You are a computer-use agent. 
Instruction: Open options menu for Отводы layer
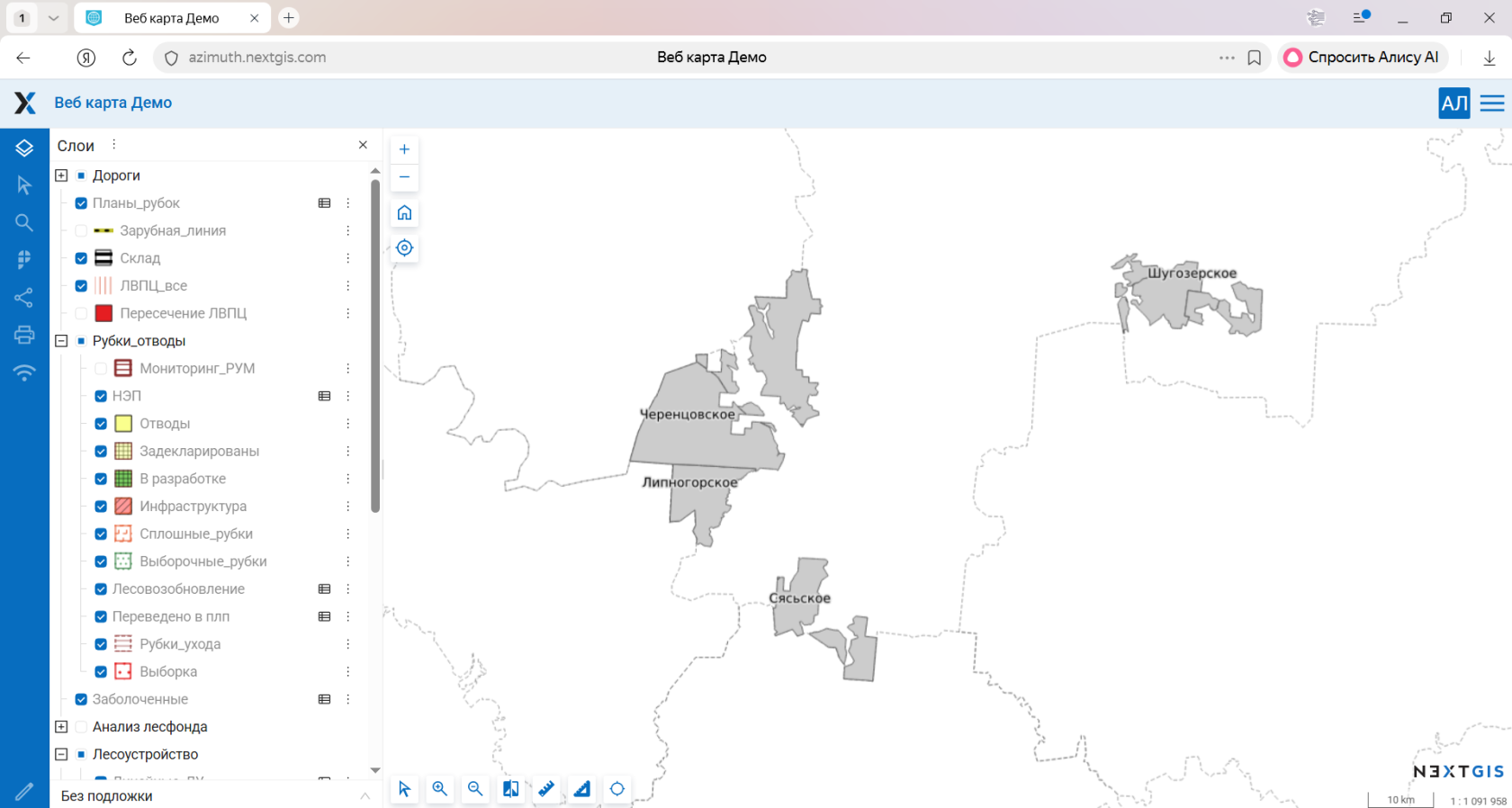(348, 424)
